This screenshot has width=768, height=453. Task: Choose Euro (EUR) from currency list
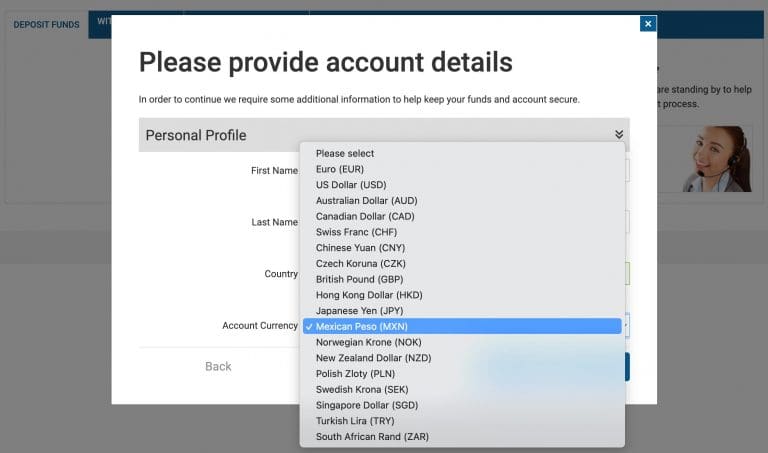coord(462,169)
